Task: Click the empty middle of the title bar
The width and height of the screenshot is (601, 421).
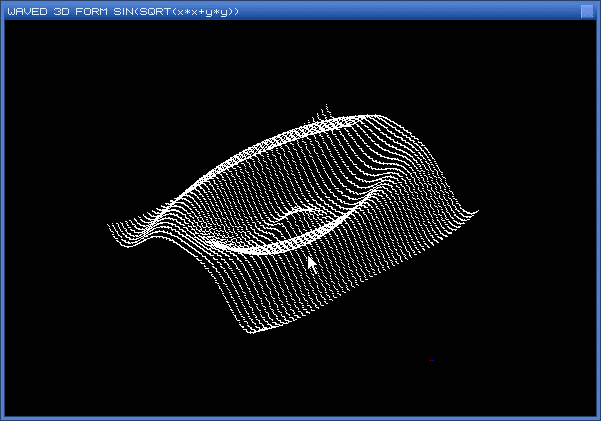Action: 400,10
